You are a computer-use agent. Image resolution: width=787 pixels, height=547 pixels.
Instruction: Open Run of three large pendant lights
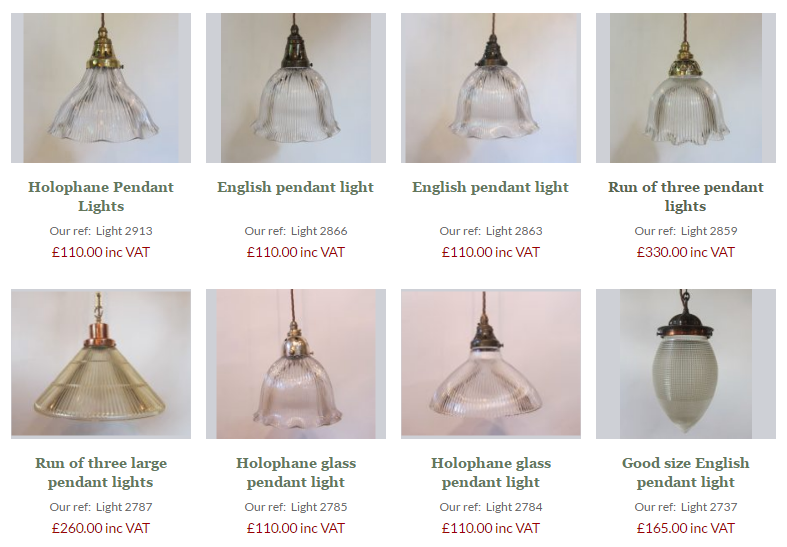pyautogui.click(x=101, y=472)
